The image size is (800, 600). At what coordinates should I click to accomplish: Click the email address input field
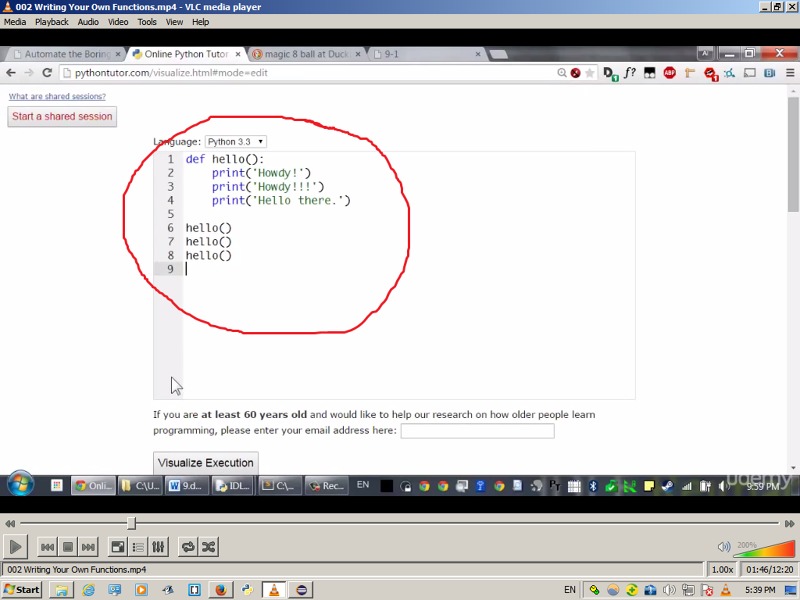(x=477, y=431)
